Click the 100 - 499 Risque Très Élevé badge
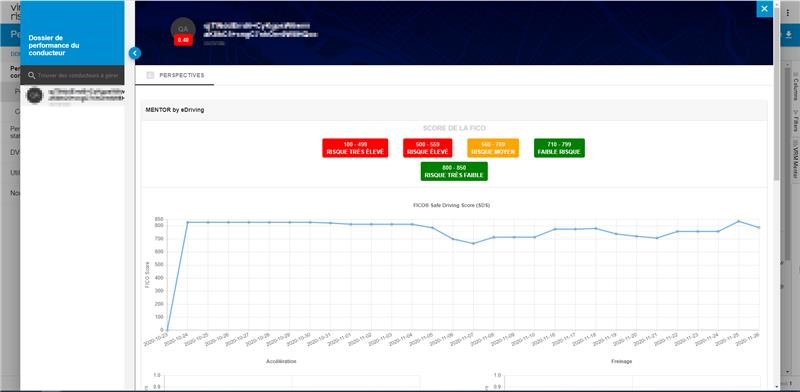The image size is (800, 392). point(355,148)
